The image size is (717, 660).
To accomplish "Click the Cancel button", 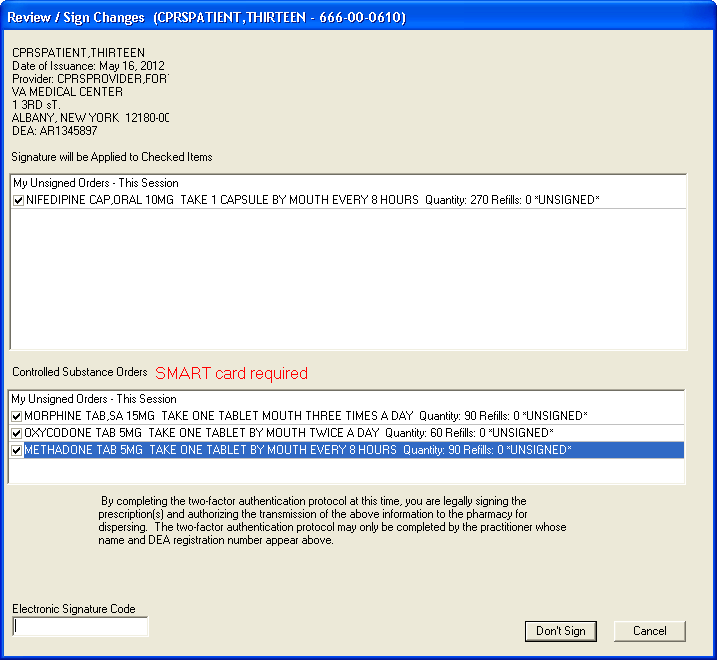I will click(x=649, y=631).
